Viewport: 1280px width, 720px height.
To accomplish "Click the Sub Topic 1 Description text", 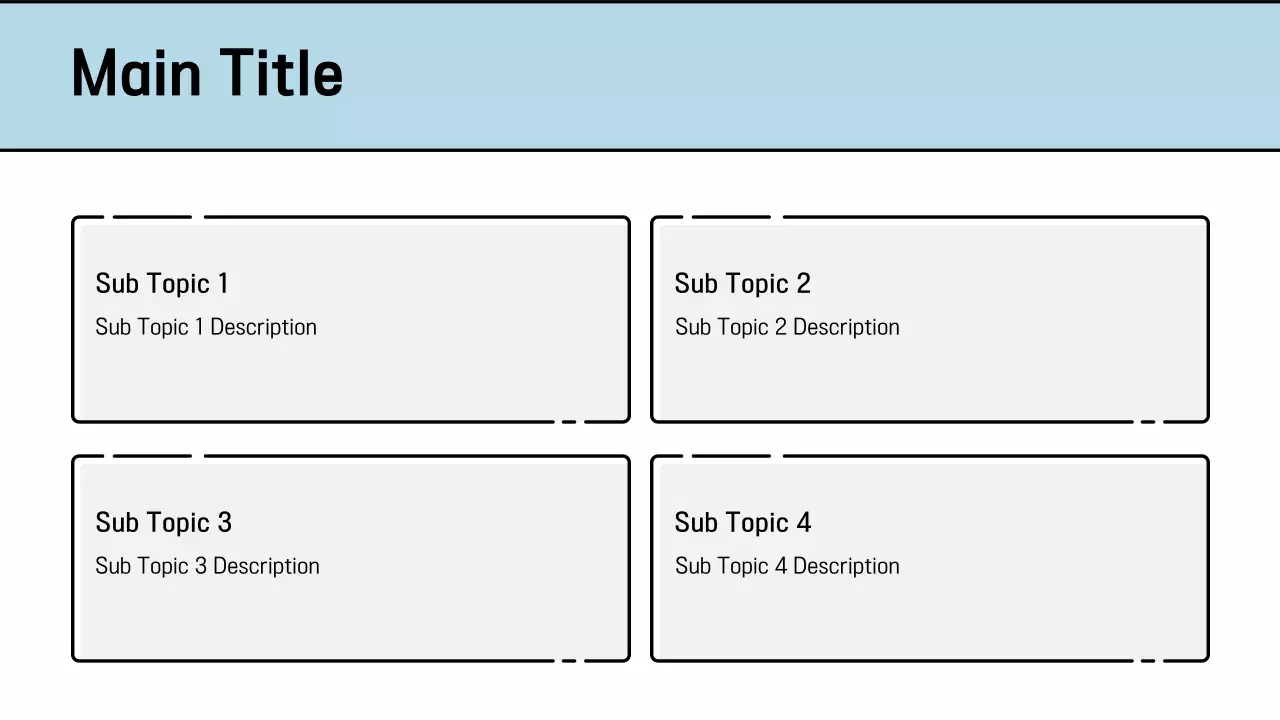I will coord(206,327).
